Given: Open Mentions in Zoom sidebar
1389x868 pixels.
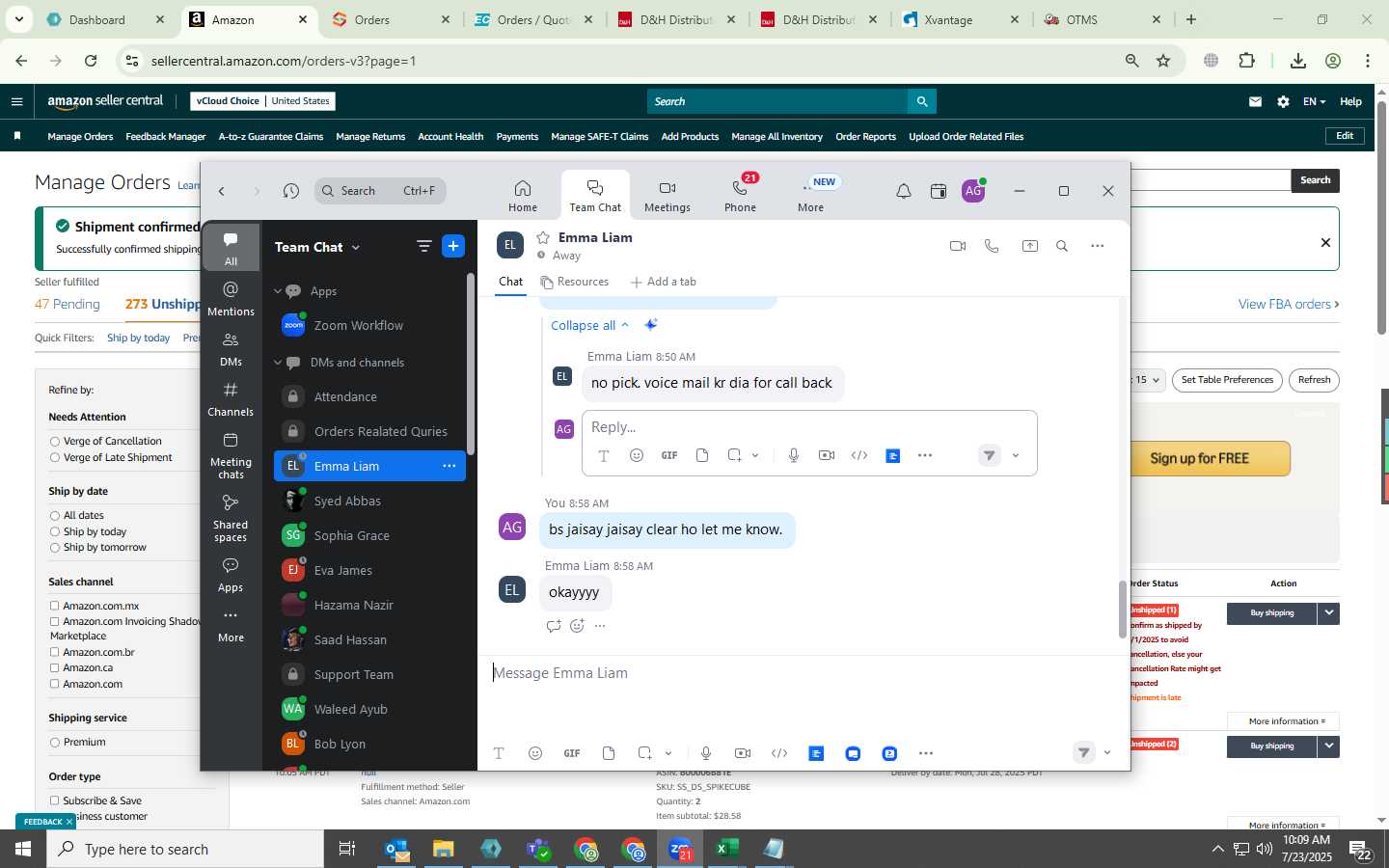Looking at the screenshot, I should pyautogui.click(x=231, y=299).
